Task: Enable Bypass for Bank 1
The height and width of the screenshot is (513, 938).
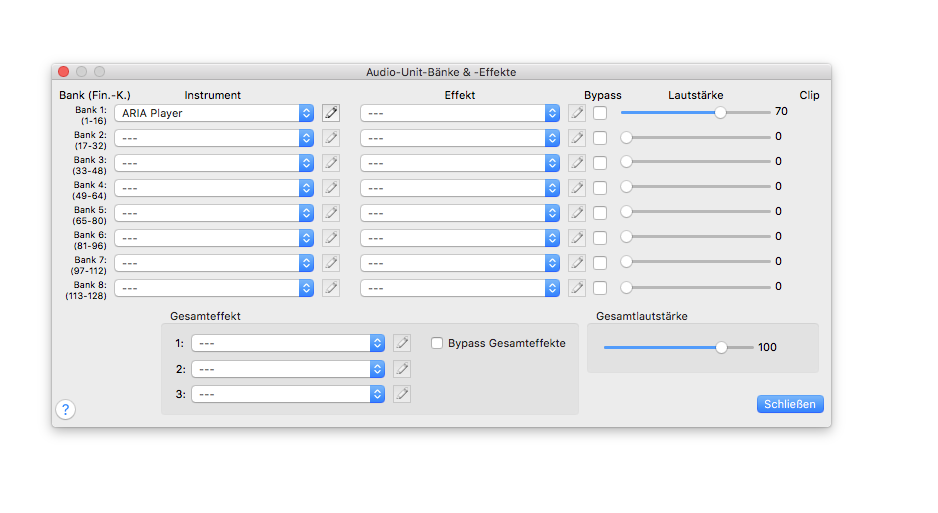Action: [x=600, y=113]
